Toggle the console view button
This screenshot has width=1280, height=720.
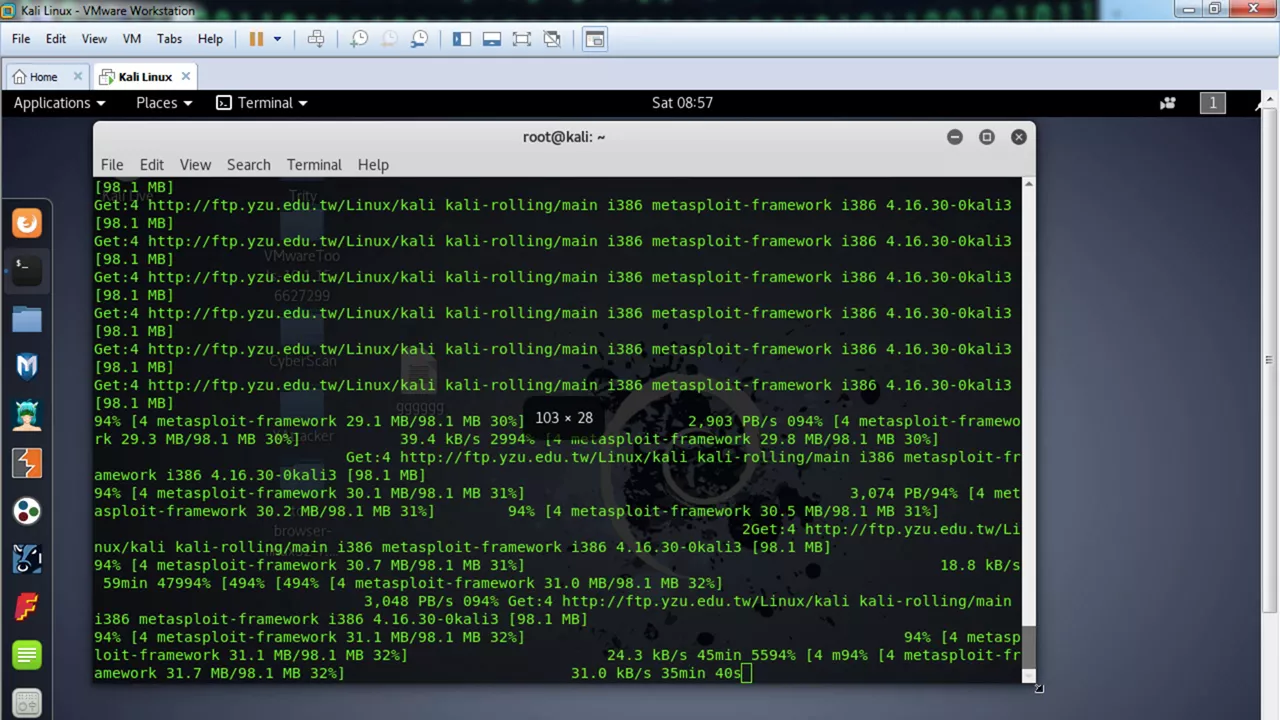coord(595,39)
